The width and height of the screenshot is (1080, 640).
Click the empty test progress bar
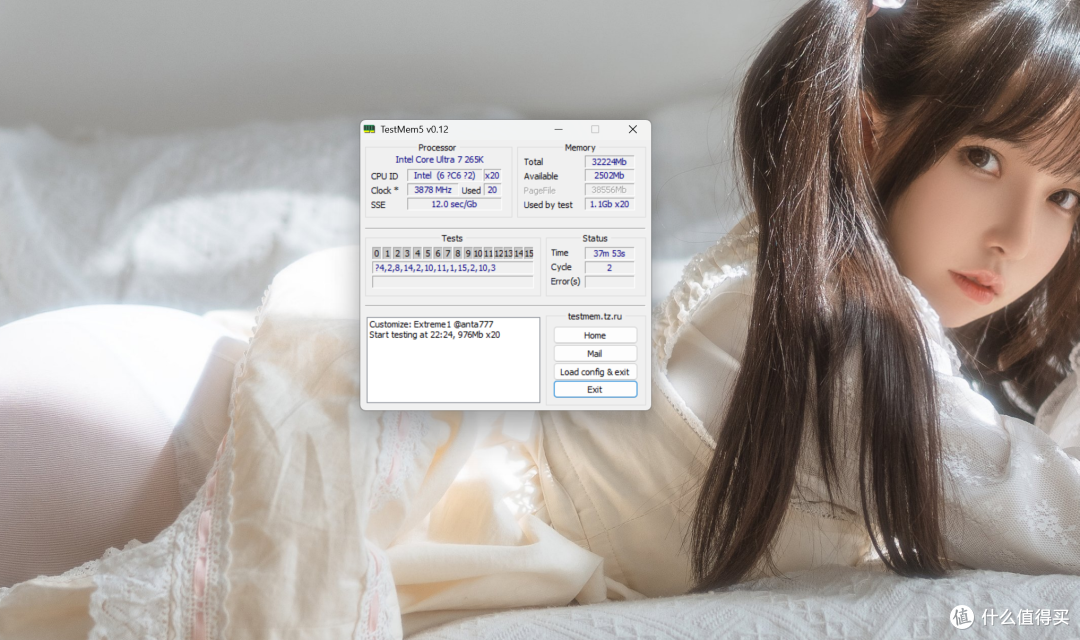pyautogui.click(x=453, y=282)
